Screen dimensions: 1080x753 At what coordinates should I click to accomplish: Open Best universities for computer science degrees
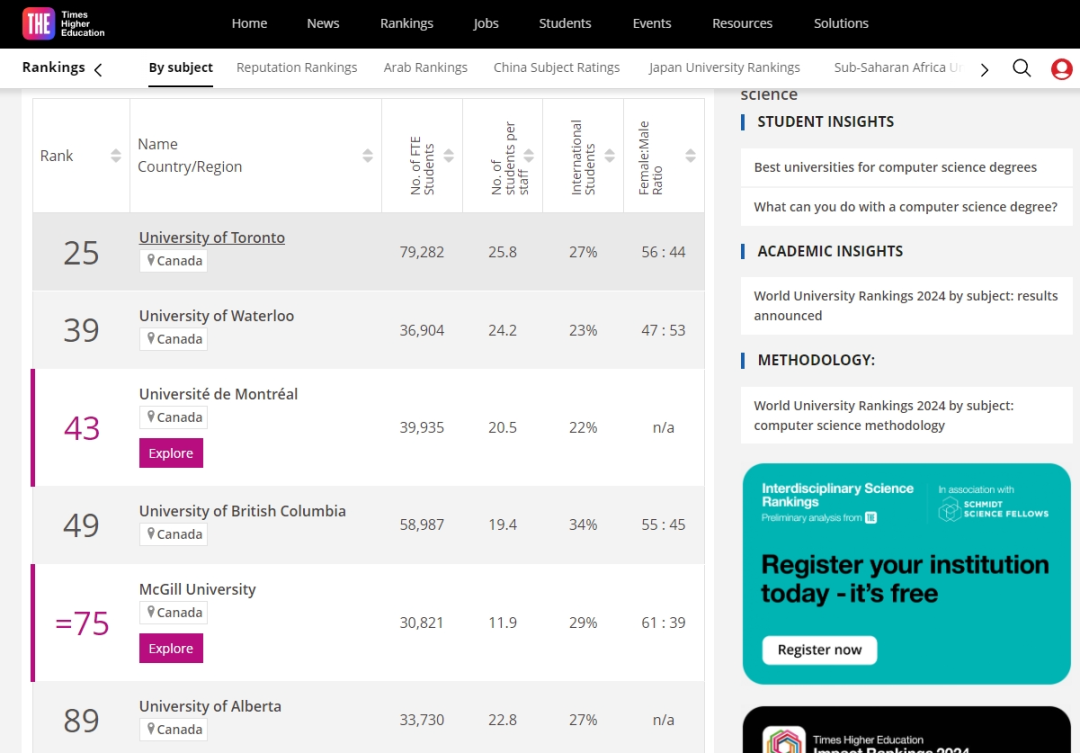pyautogui.click(x=895, y=167)
